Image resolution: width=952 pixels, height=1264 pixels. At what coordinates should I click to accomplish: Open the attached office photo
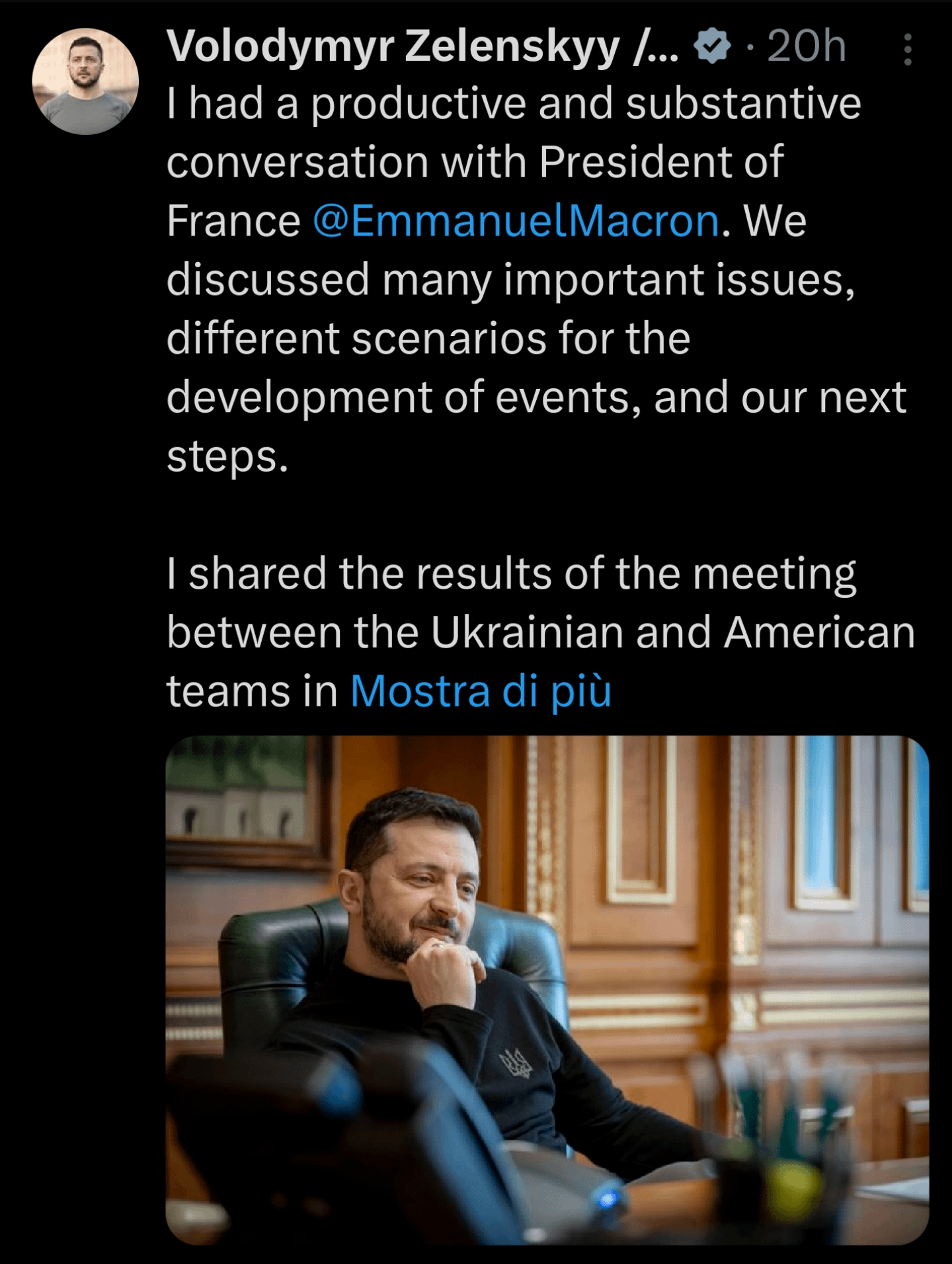point(547,990)
